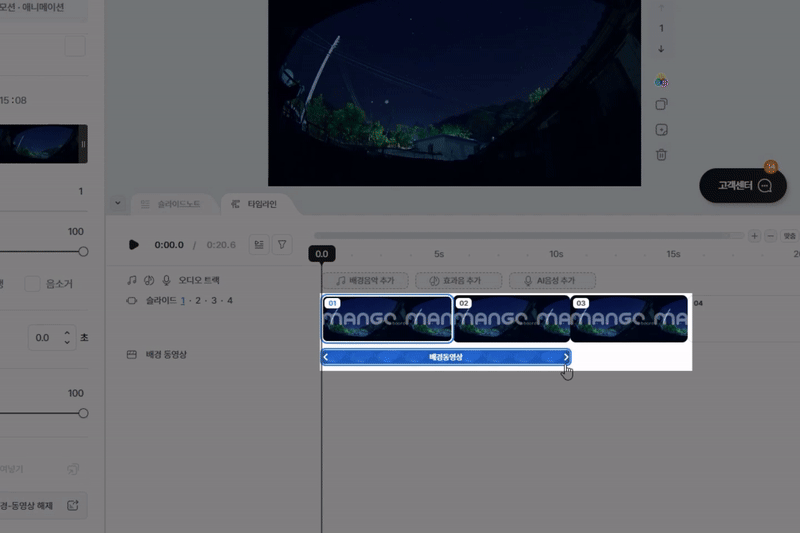The width and height of the screenshot is (800, 533).
Task: Click left handle of 배경동영상 clip
Action: coord(326,357)
